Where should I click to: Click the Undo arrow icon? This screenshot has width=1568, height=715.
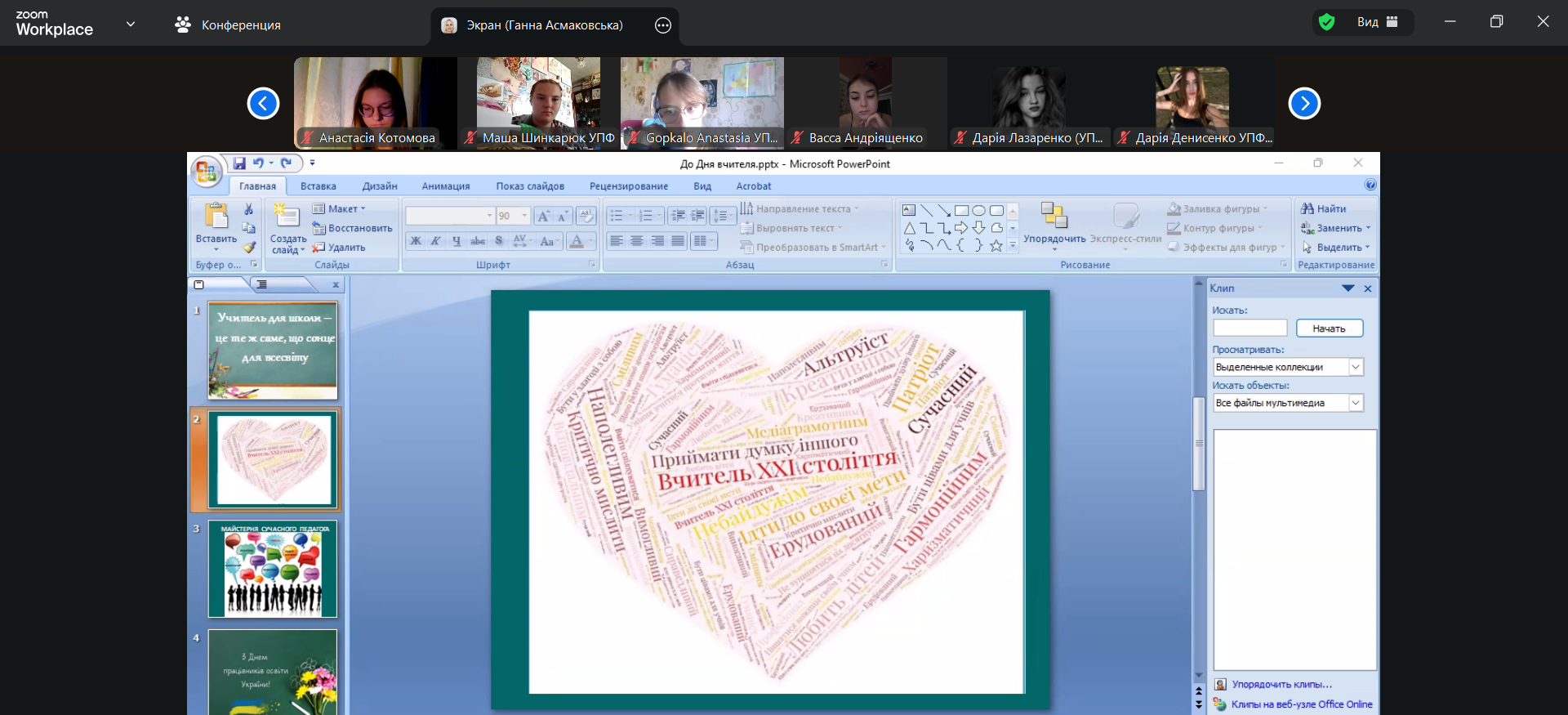[x=258, y=163]
